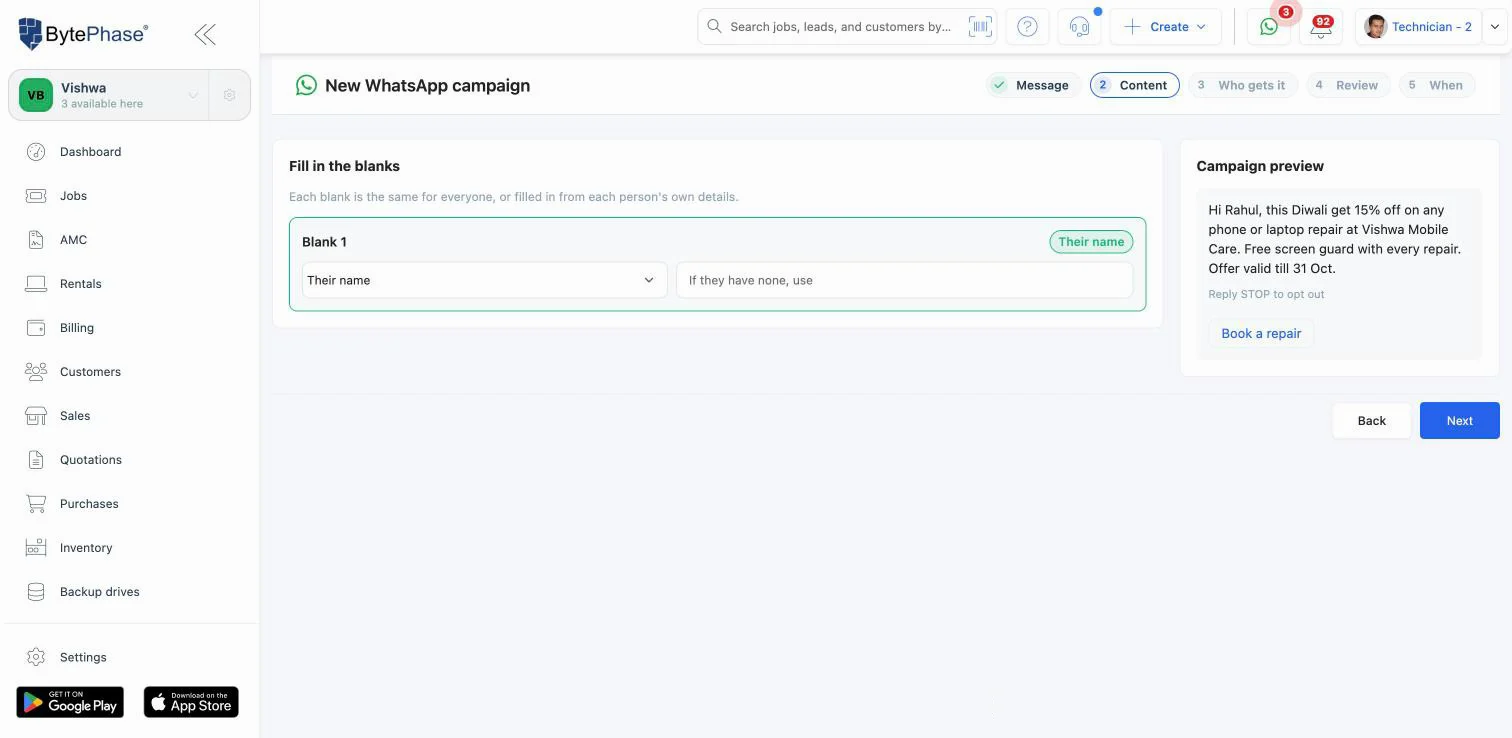Click the 'Campaign preview' heading
This screenshot has height=738, width=1512.
(x=1260, y=166)
